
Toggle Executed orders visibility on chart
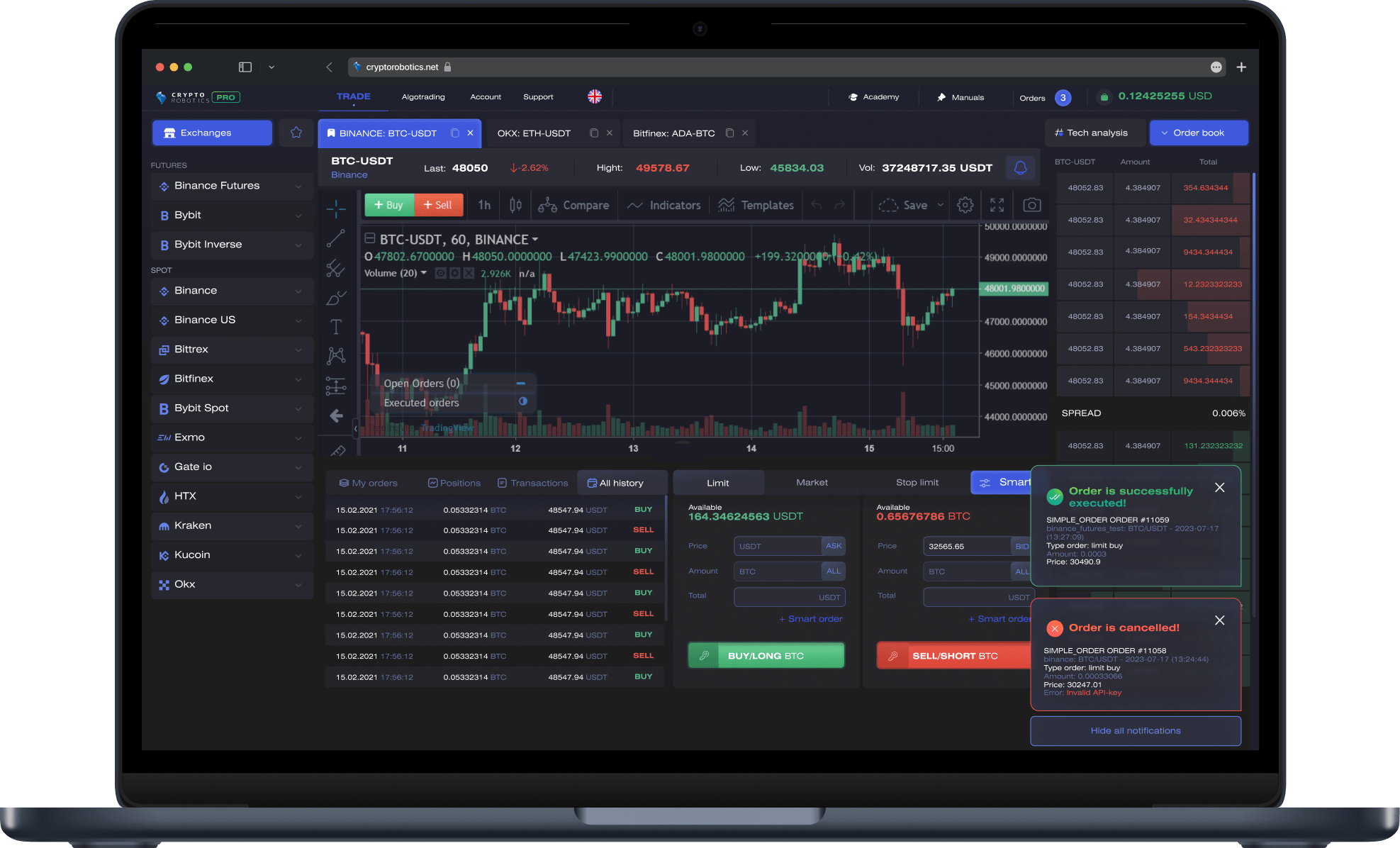[x=522, y=401]
